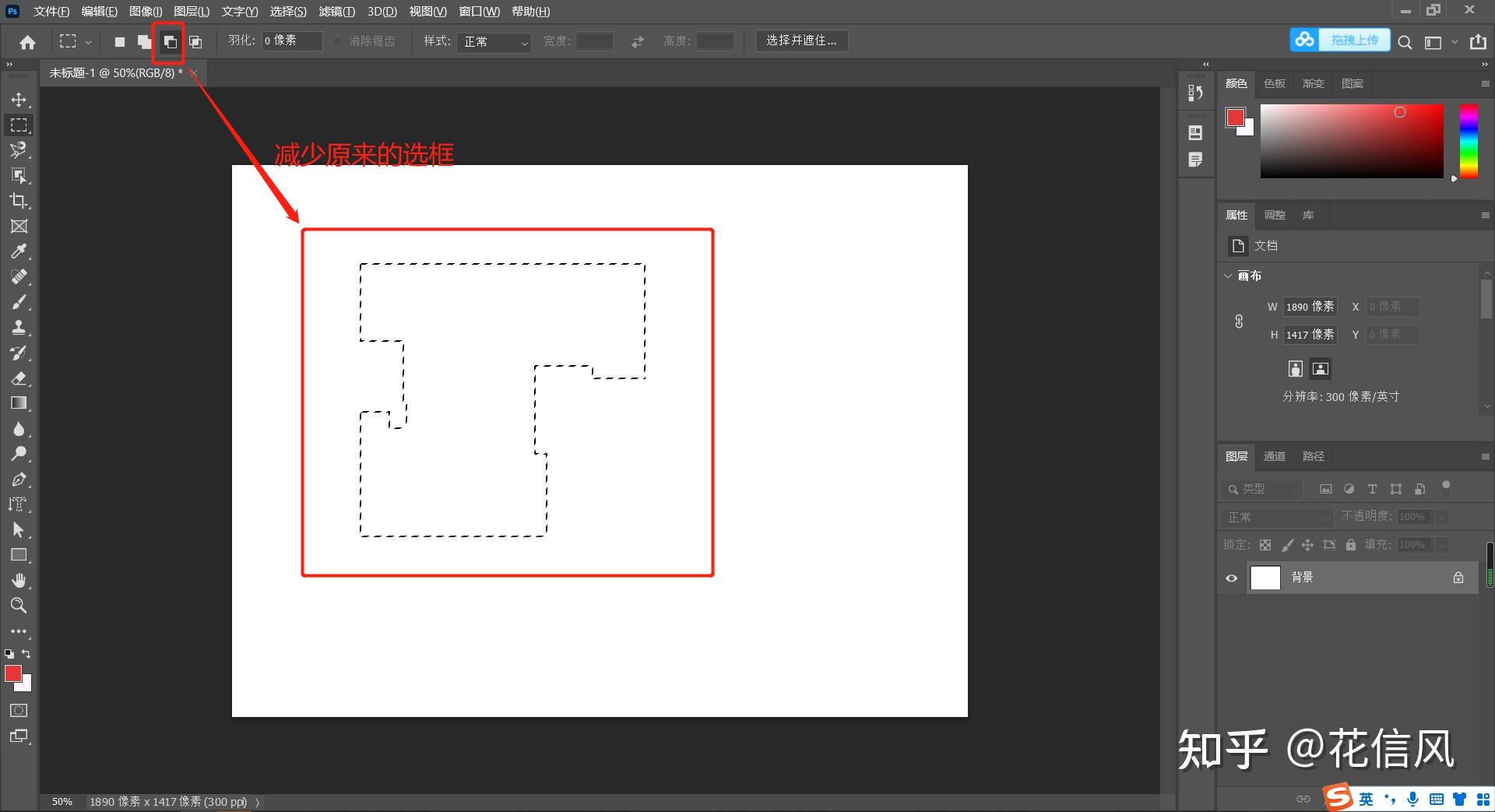
Task: Open the Share export icon
Action: (x=1478, y=42)
